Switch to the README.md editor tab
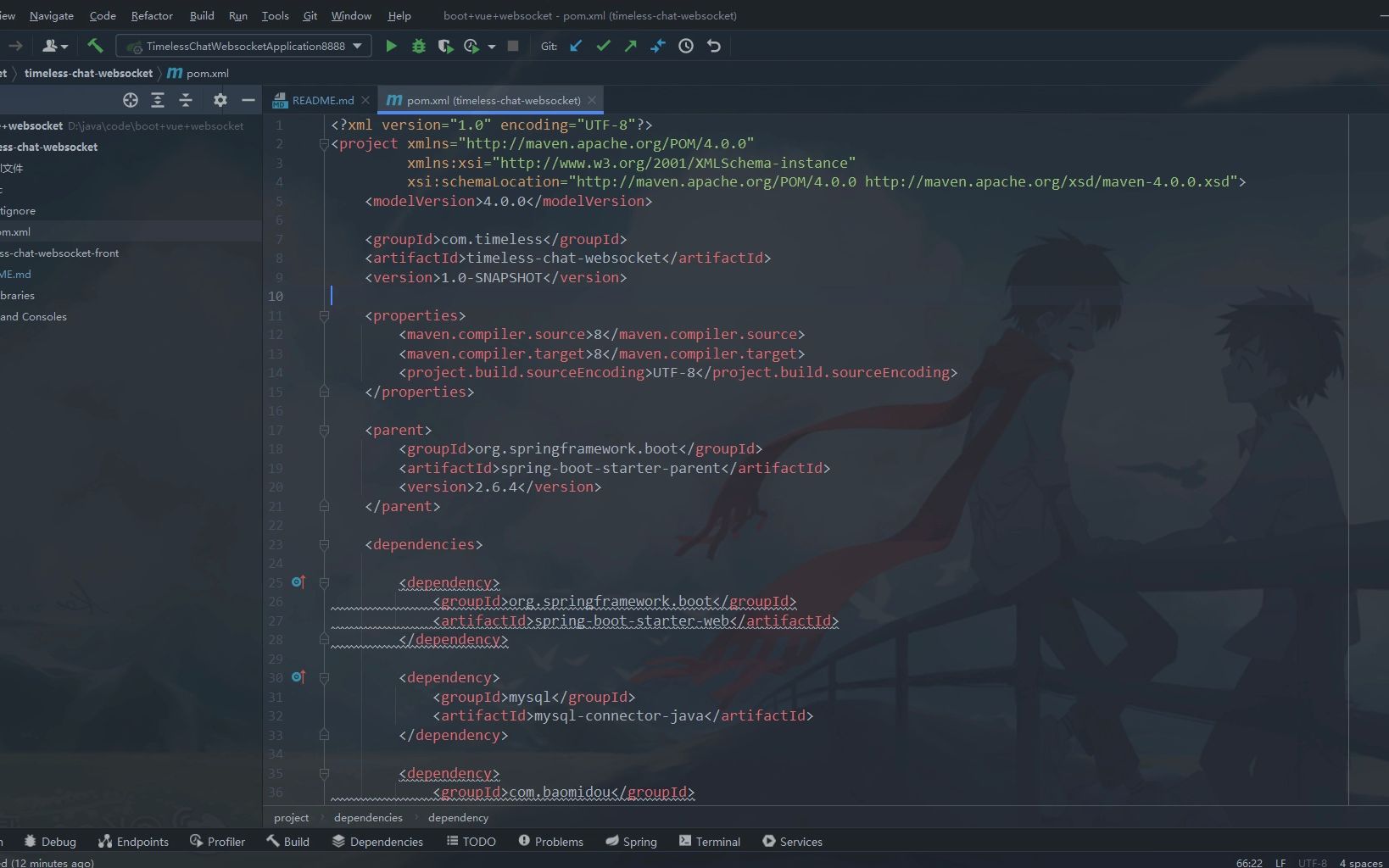1389x868 pixels. click(322, 100)
